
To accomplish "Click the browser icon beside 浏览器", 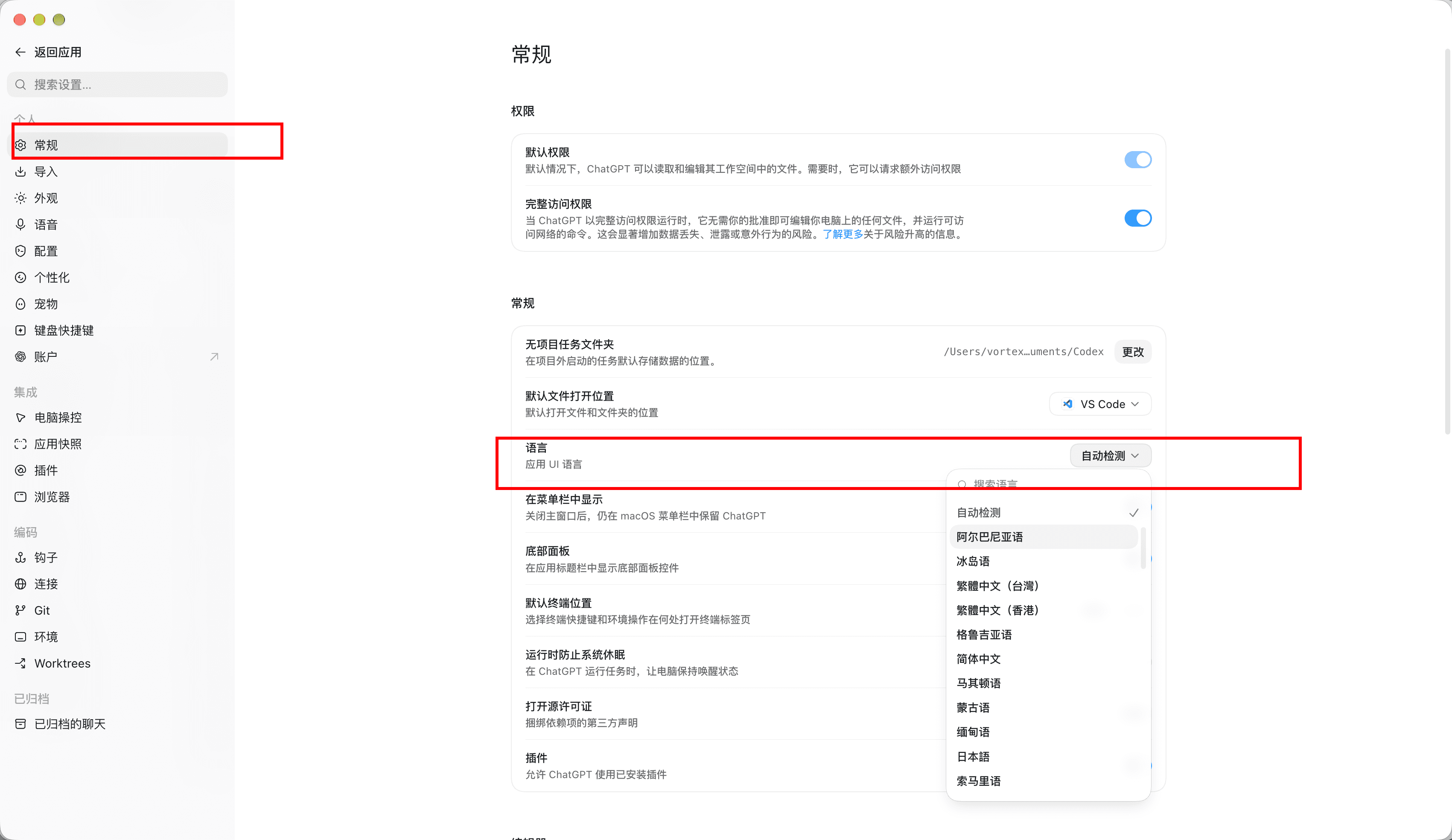I will (20, 497).
